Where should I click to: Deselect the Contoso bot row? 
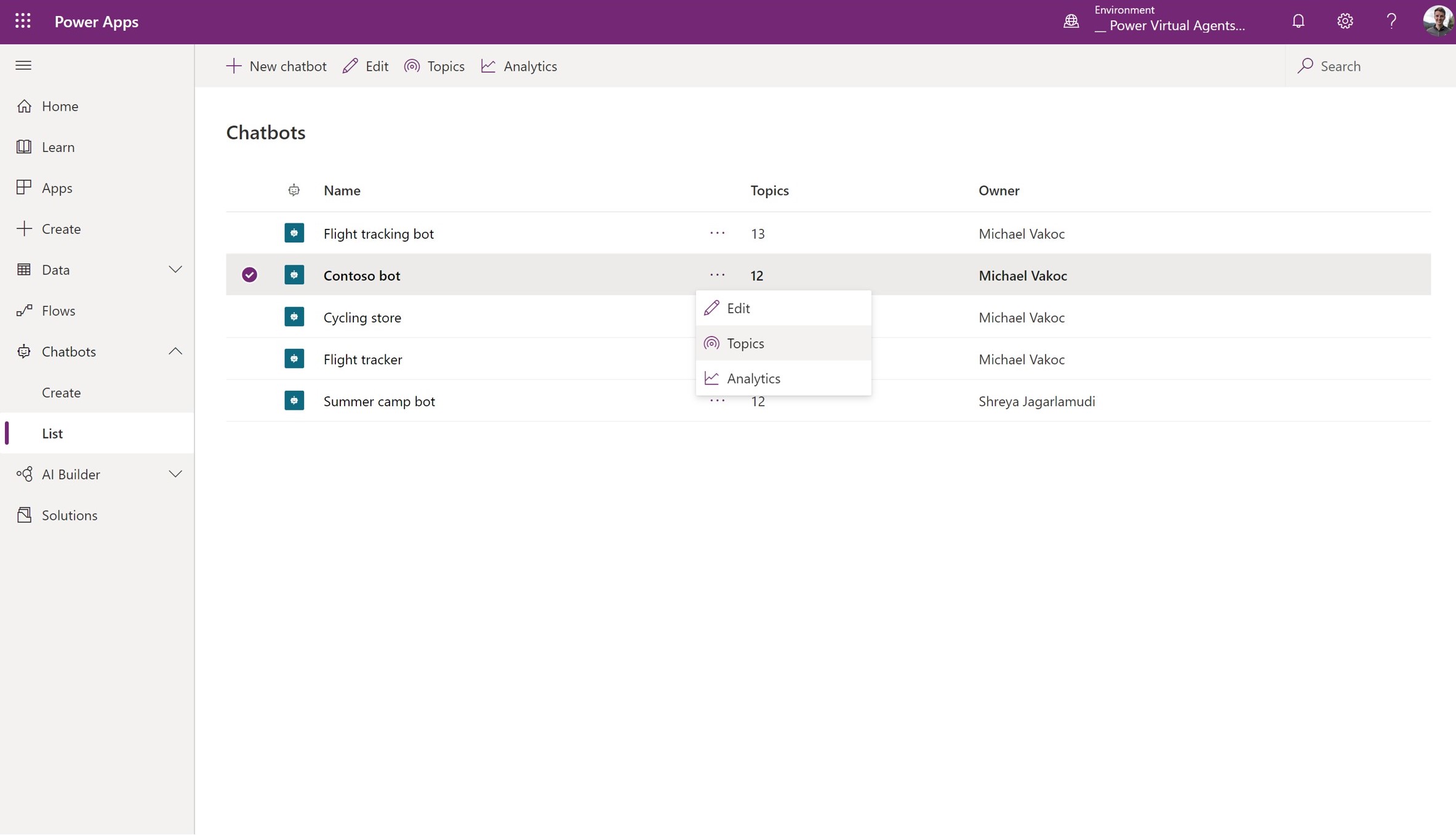(x=249, y=275)
